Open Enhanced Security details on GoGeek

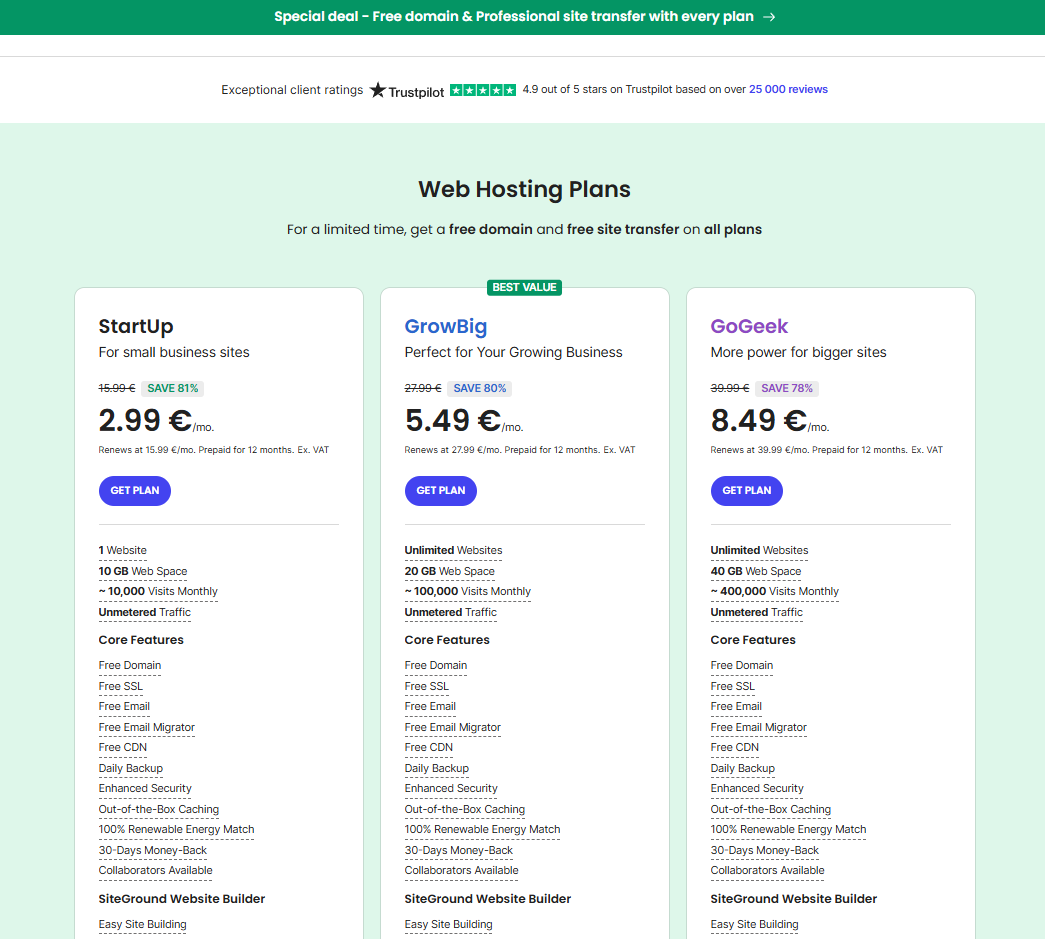(757, 788)
